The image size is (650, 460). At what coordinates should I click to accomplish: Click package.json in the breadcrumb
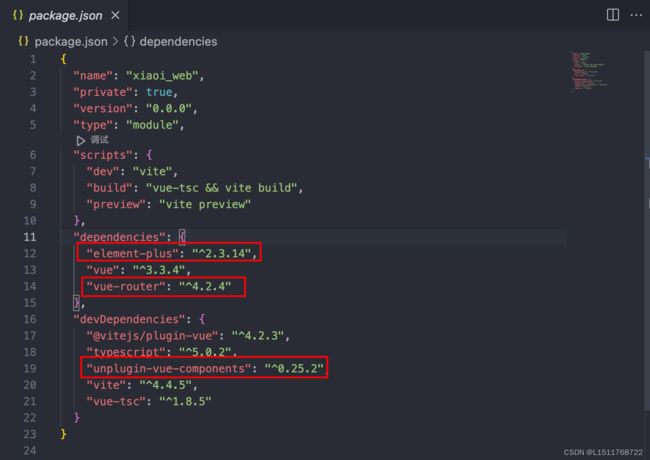71,41
